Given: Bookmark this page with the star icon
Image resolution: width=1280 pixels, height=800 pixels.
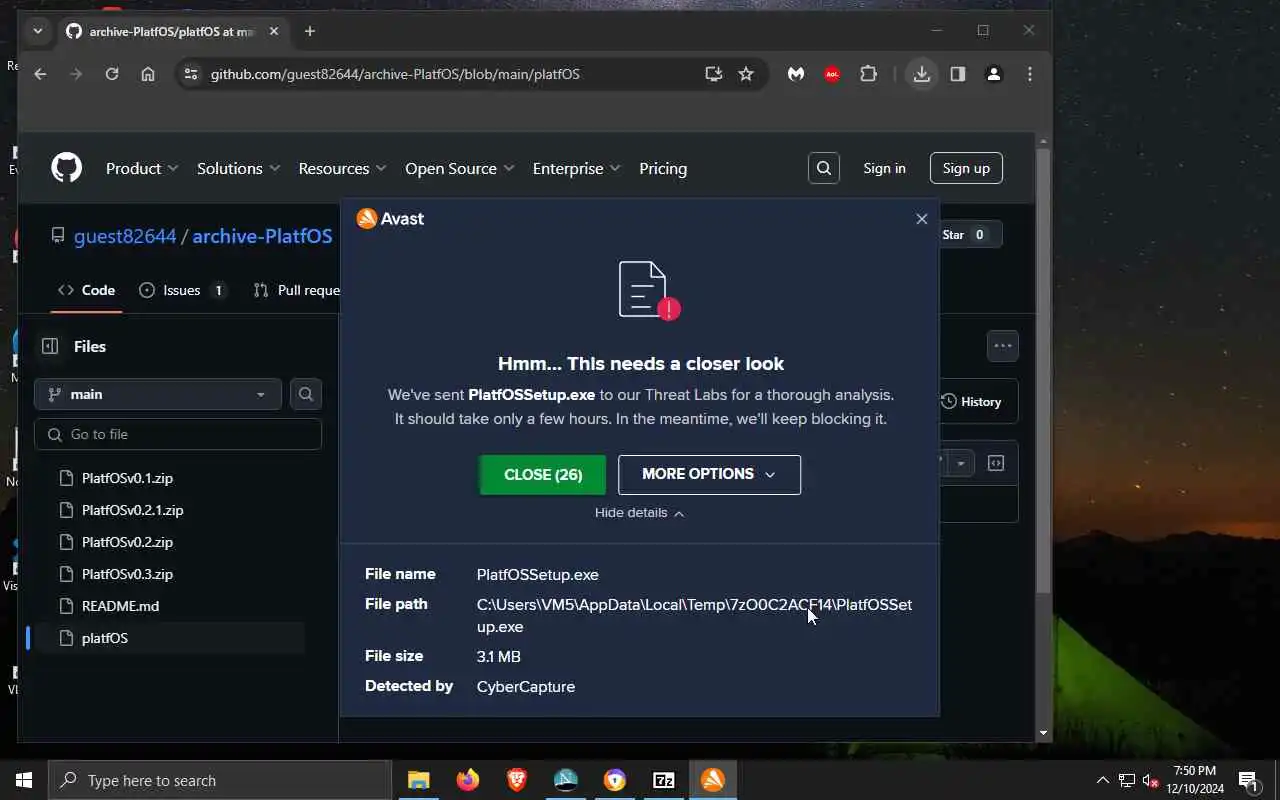Looking at the screenshot, I should 746,74.
